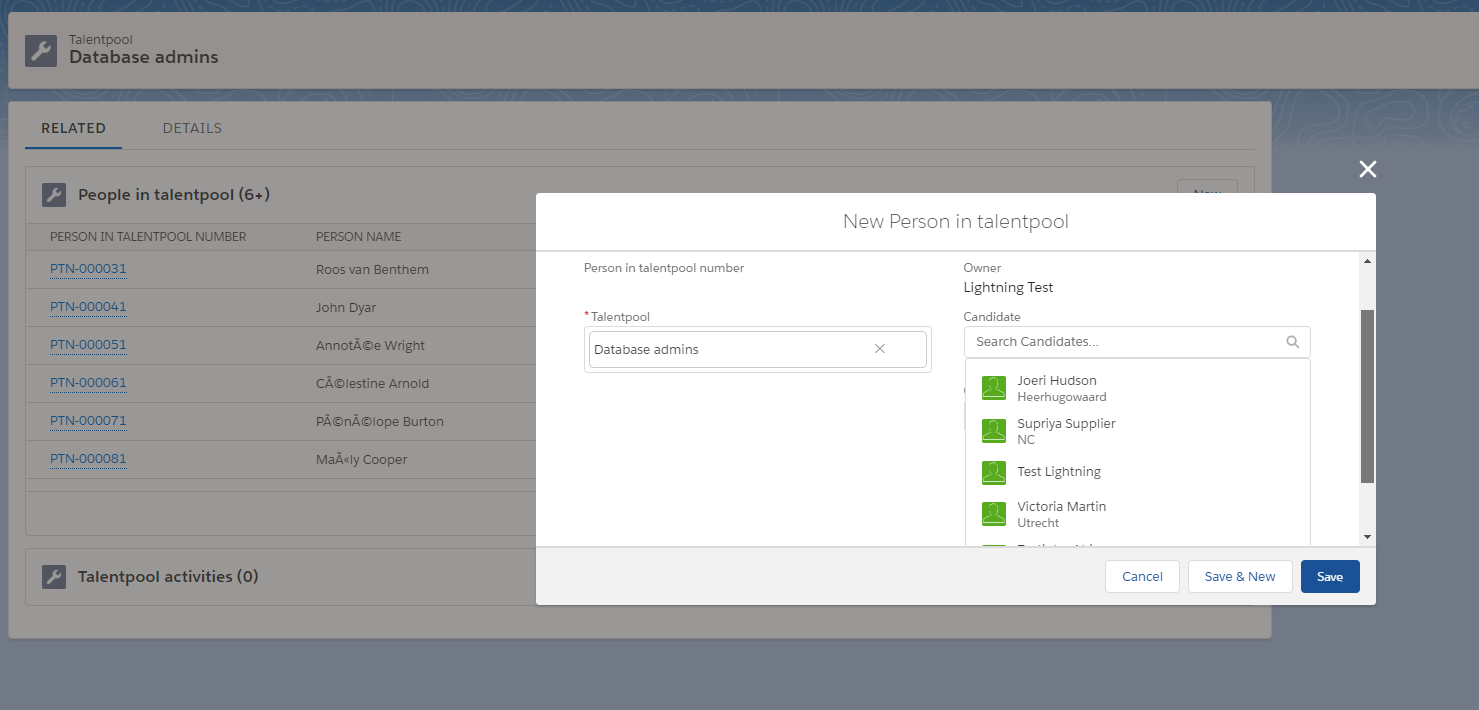Image resolution: width=1479 pixels, height=710 pixels.
Task: Click Lightning Test owner value
Action: (1008, 288)
